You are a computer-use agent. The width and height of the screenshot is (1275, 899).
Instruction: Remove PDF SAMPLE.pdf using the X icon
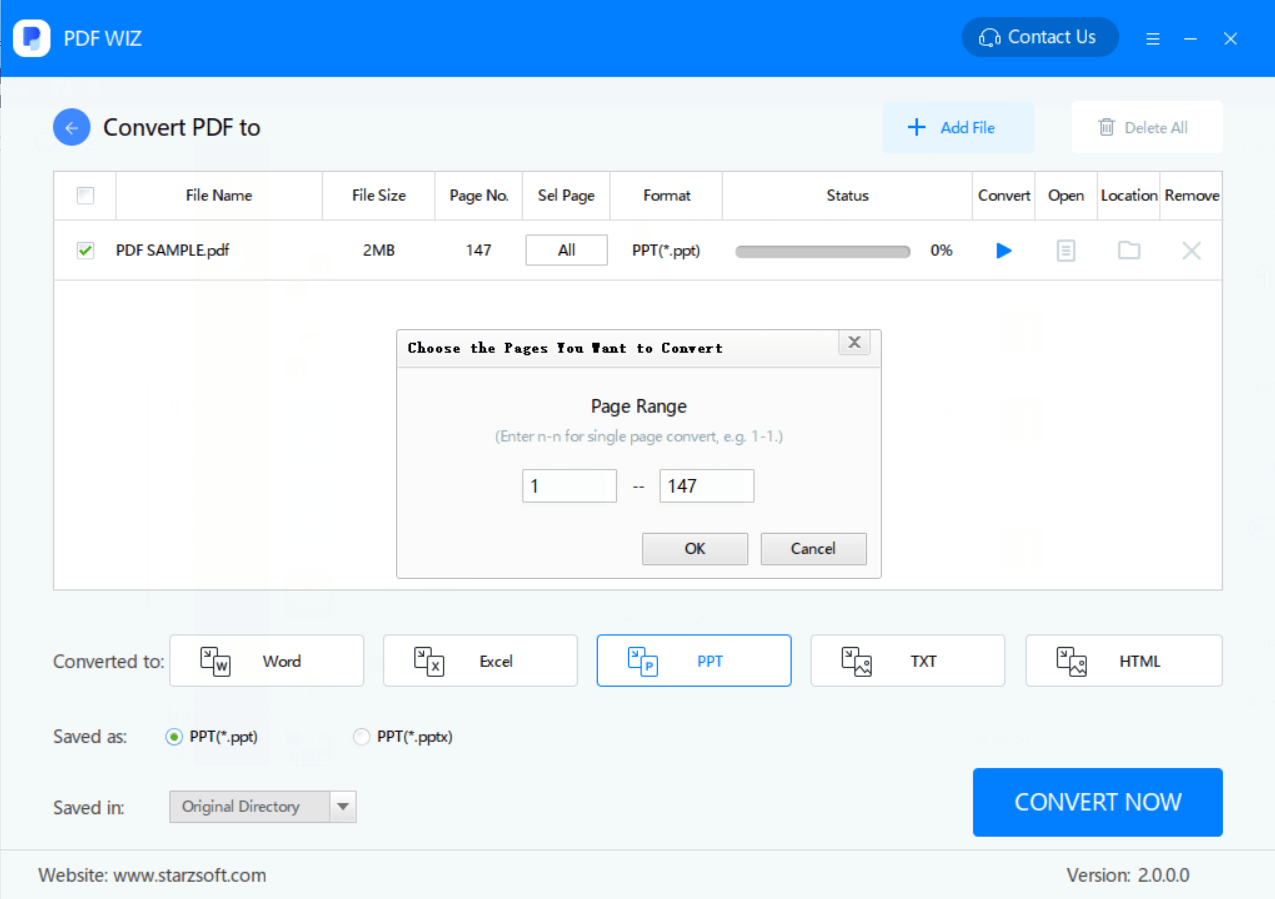pos(1191,251)
